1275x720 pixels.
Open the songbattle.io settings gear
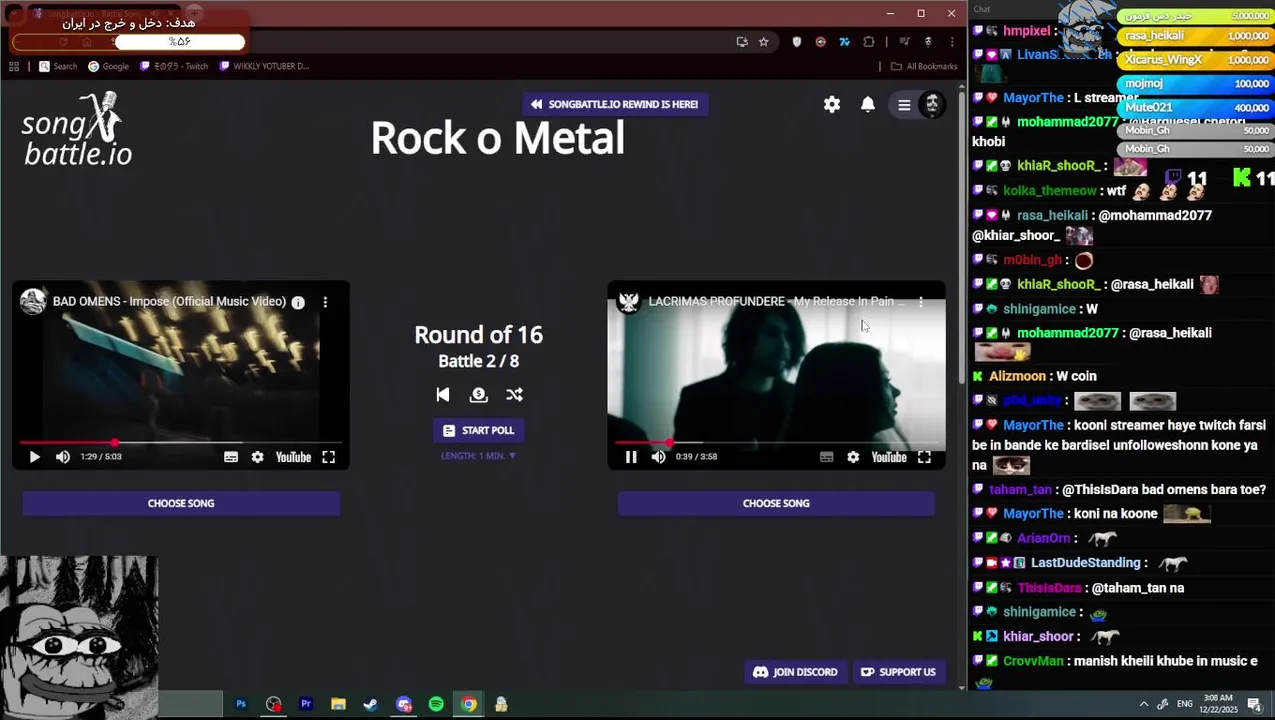(x=832, y=104)
